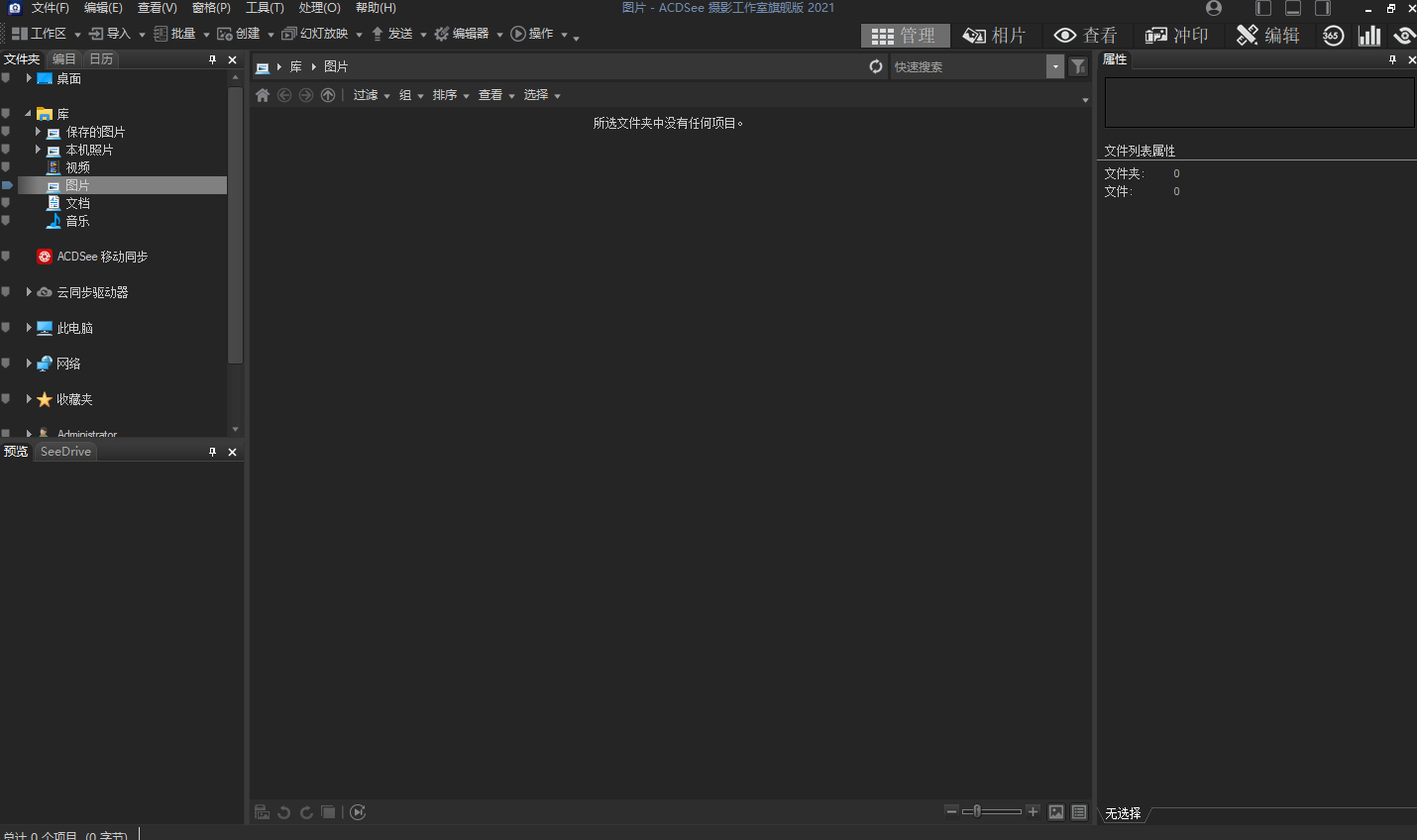1417x840 pixels.
Task: Open the quick search dropdown arrow
Action: coord(1055,66)
